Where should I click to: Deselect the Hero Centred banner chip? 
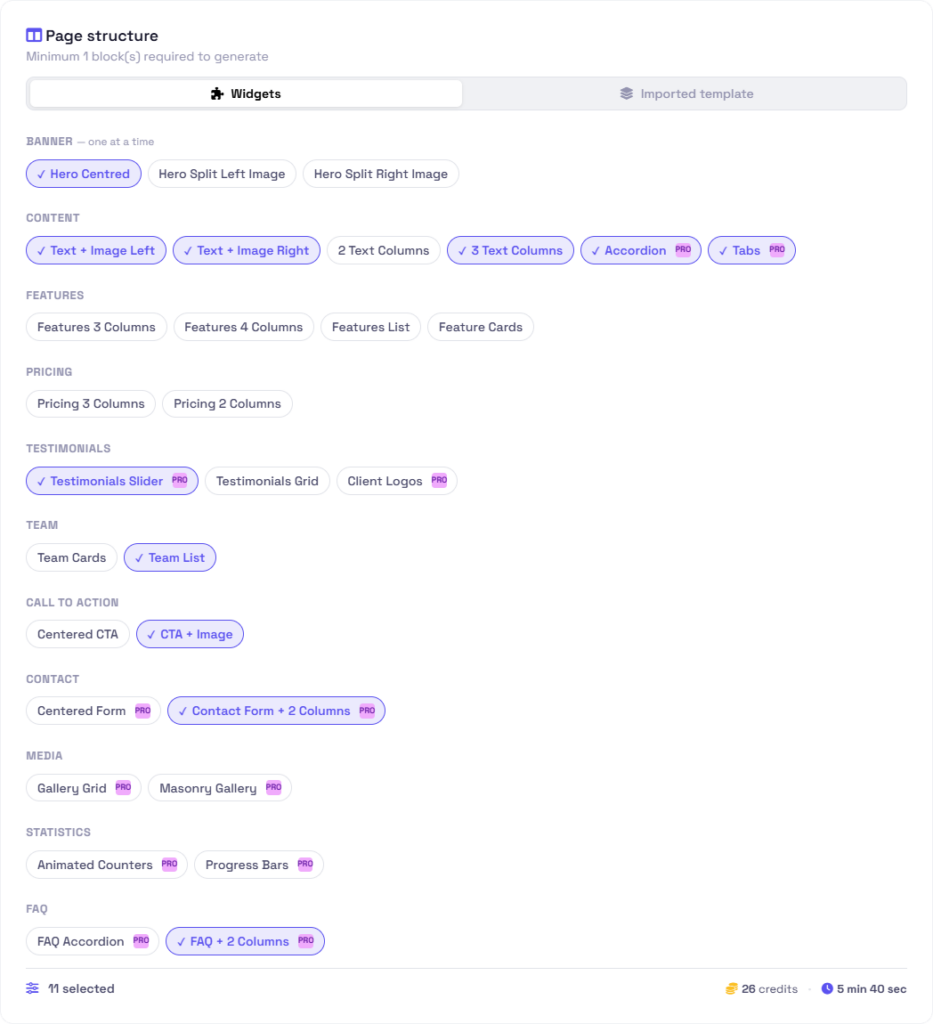tap(84, 174)
